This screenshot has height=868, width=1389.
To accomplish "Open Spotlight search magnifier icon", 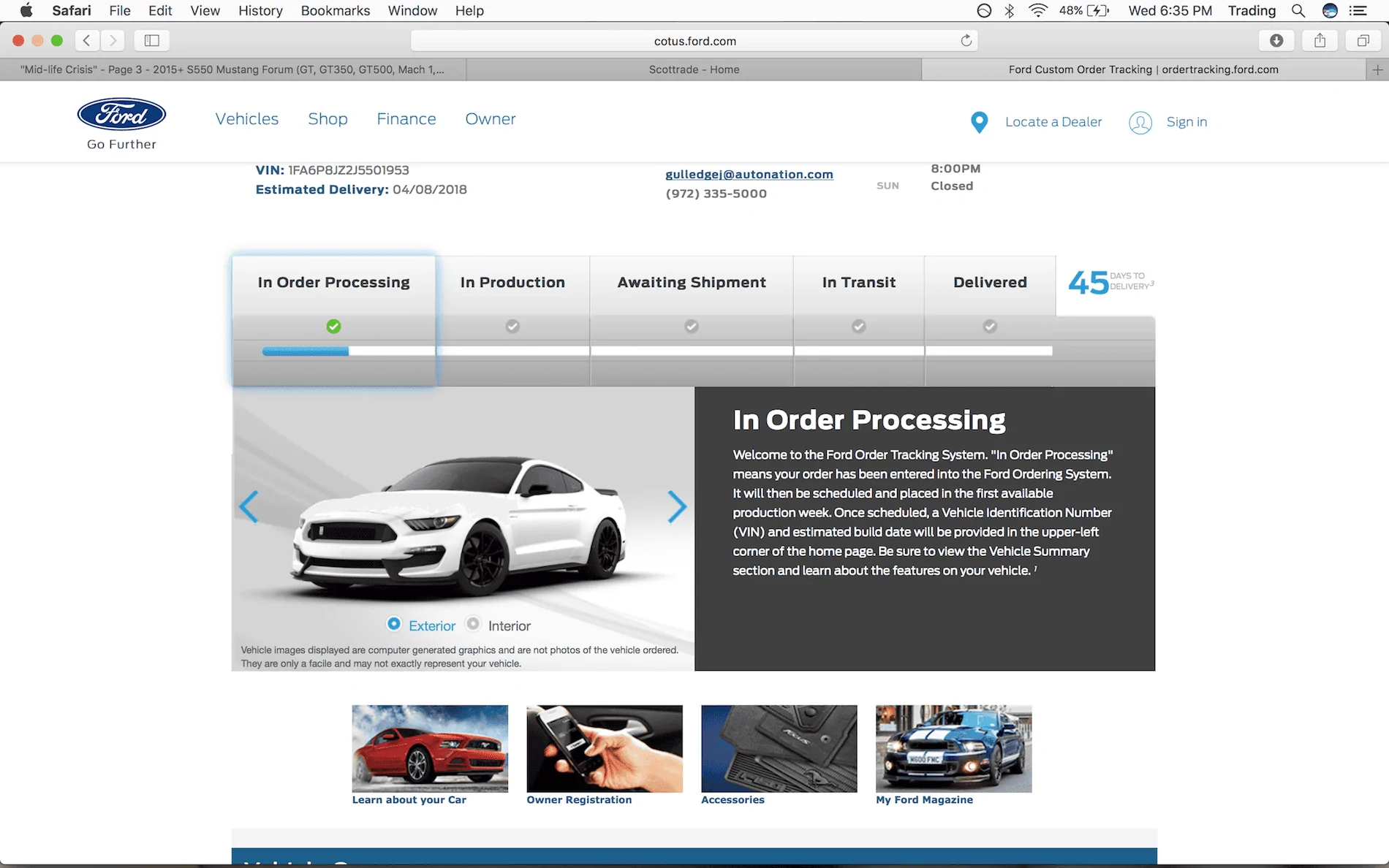I will tap(1298, 10).
